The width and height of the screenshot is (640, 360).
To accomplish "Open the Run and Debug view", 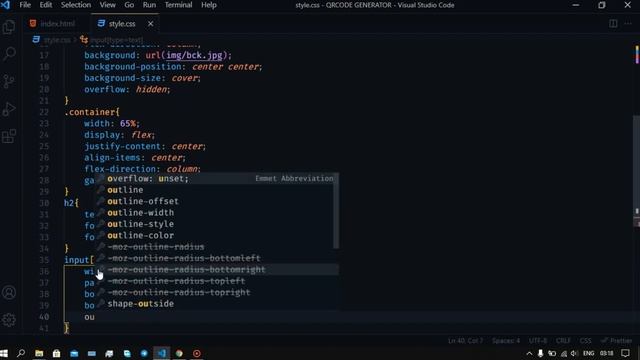I will click(9, 109).
